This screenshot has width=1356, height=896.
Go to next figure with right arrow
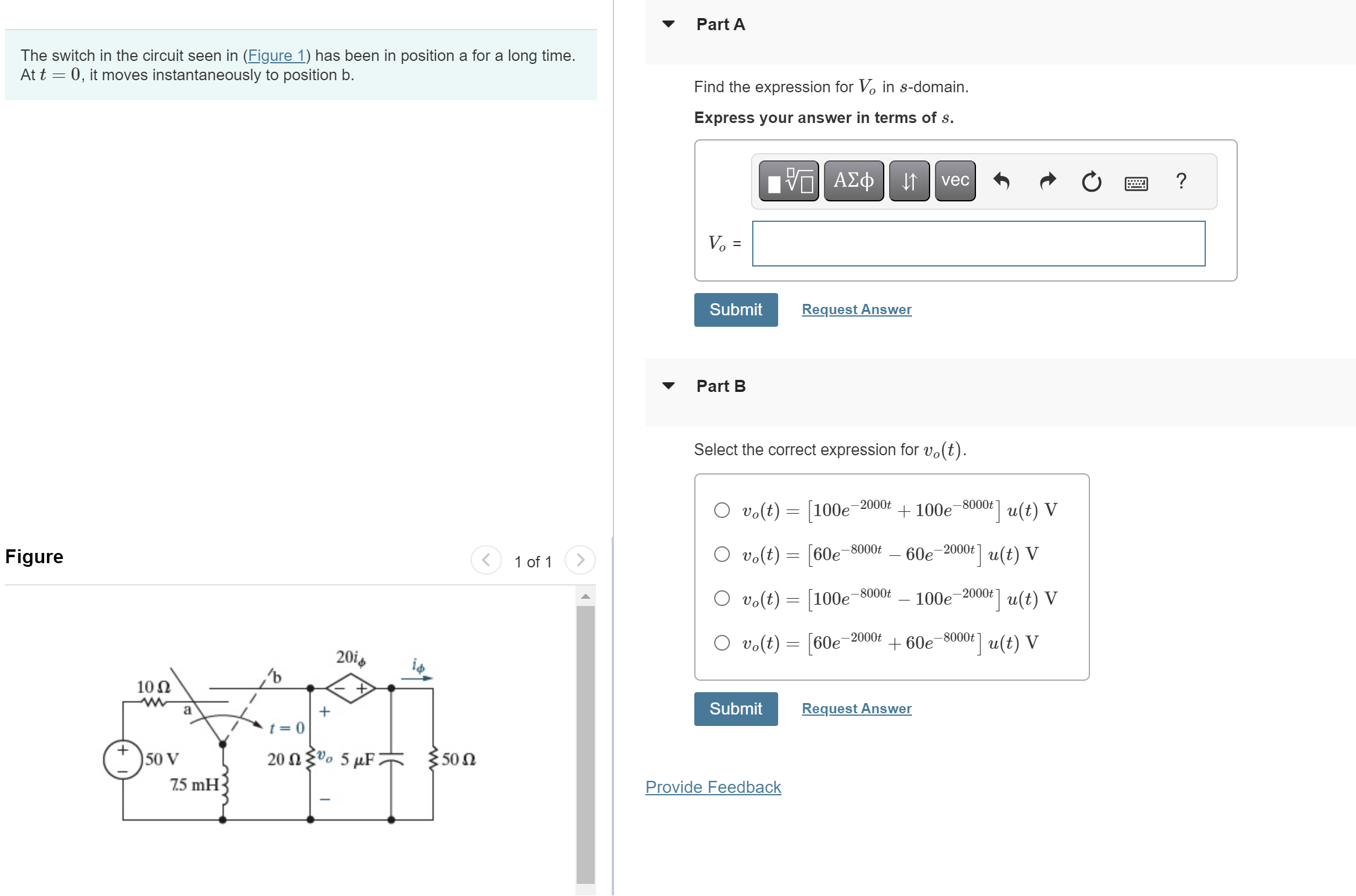(579, 560)
